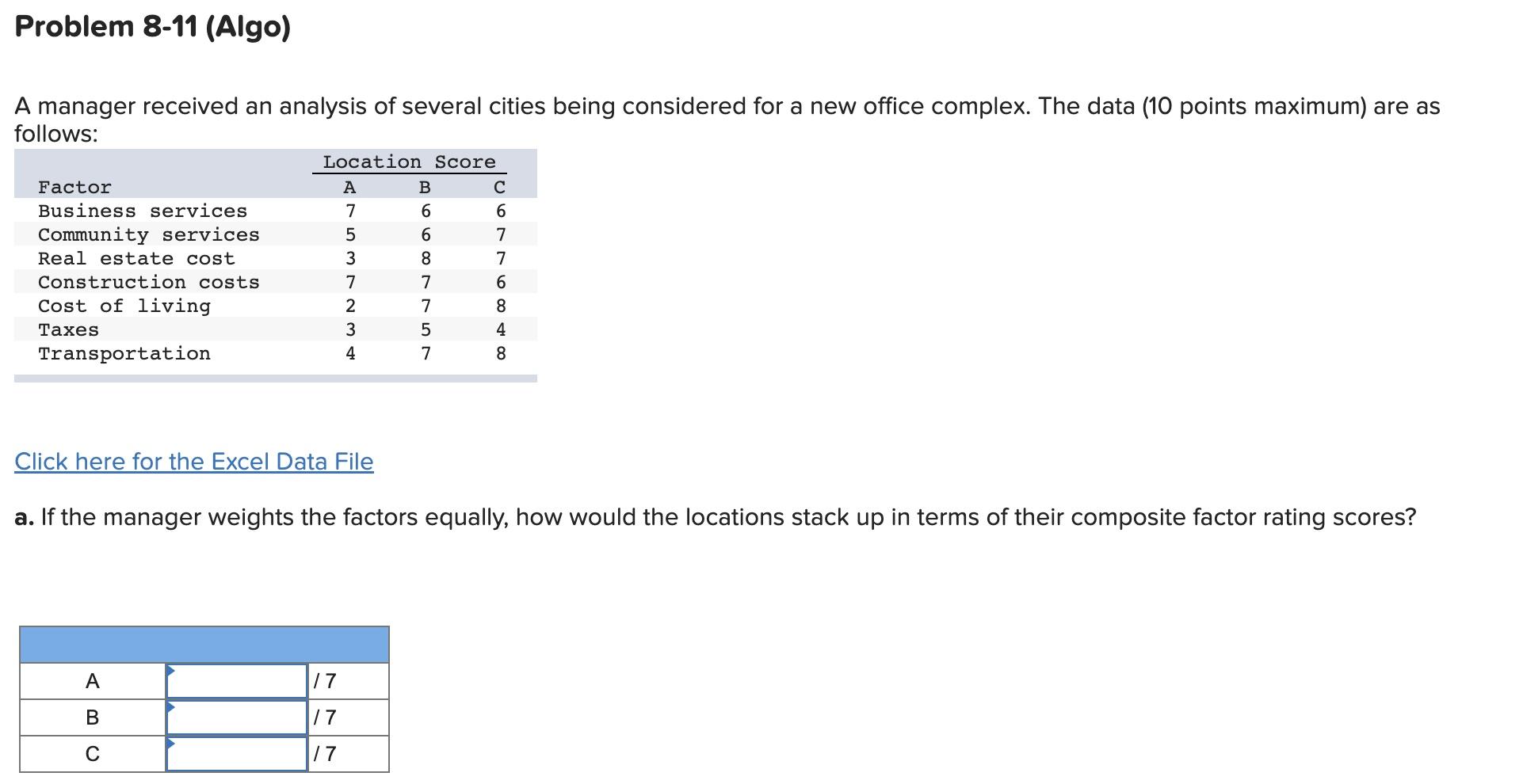The width and height of the screenshot is (1523, 784).
Task: Click the blue flag icon beside row A
Action: [x=170, y=672]
